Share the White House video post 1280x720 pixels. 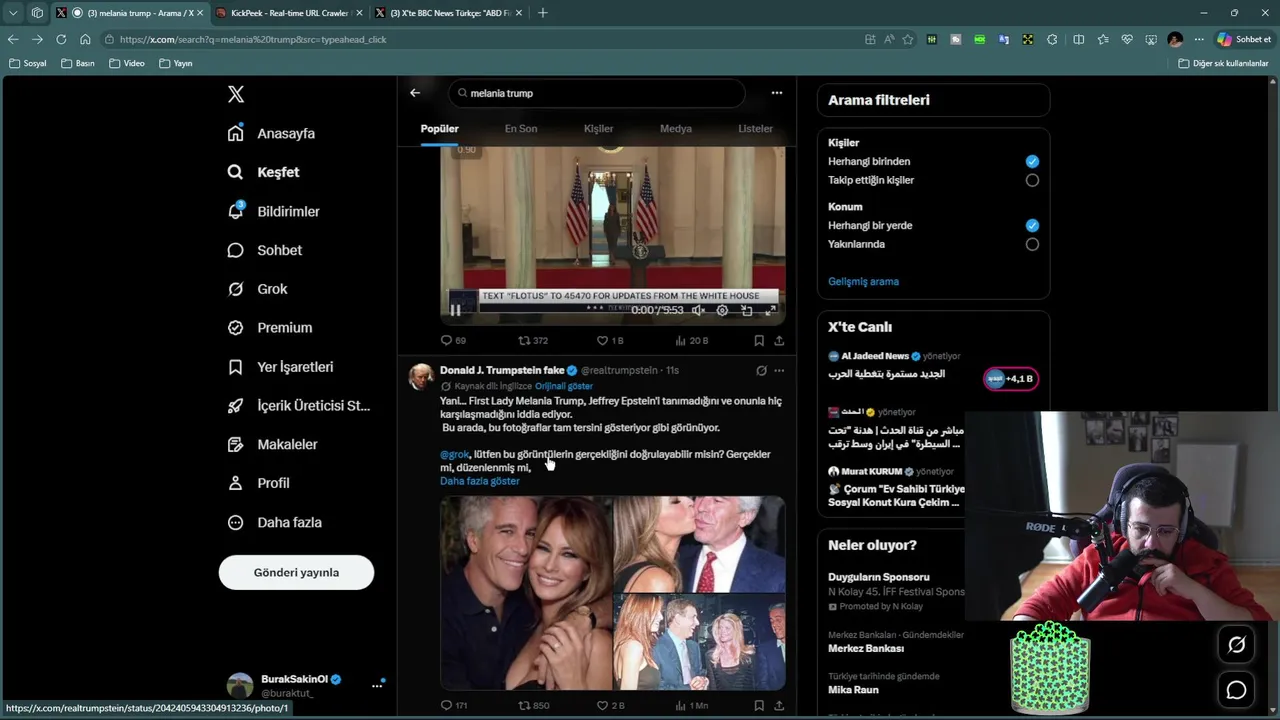[x=779, y=340]
